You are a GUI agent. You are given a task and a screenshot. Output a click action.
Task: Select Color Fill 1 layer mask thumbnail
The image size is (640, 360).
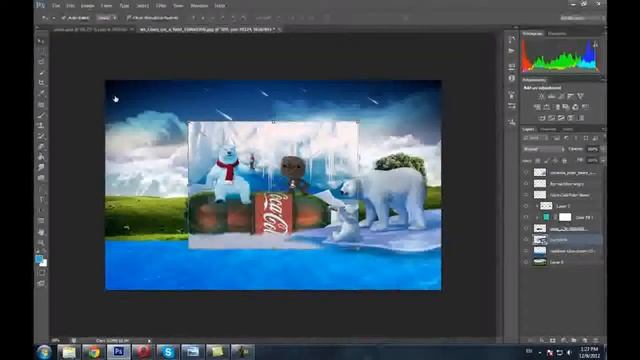click(x=565, y=218)
